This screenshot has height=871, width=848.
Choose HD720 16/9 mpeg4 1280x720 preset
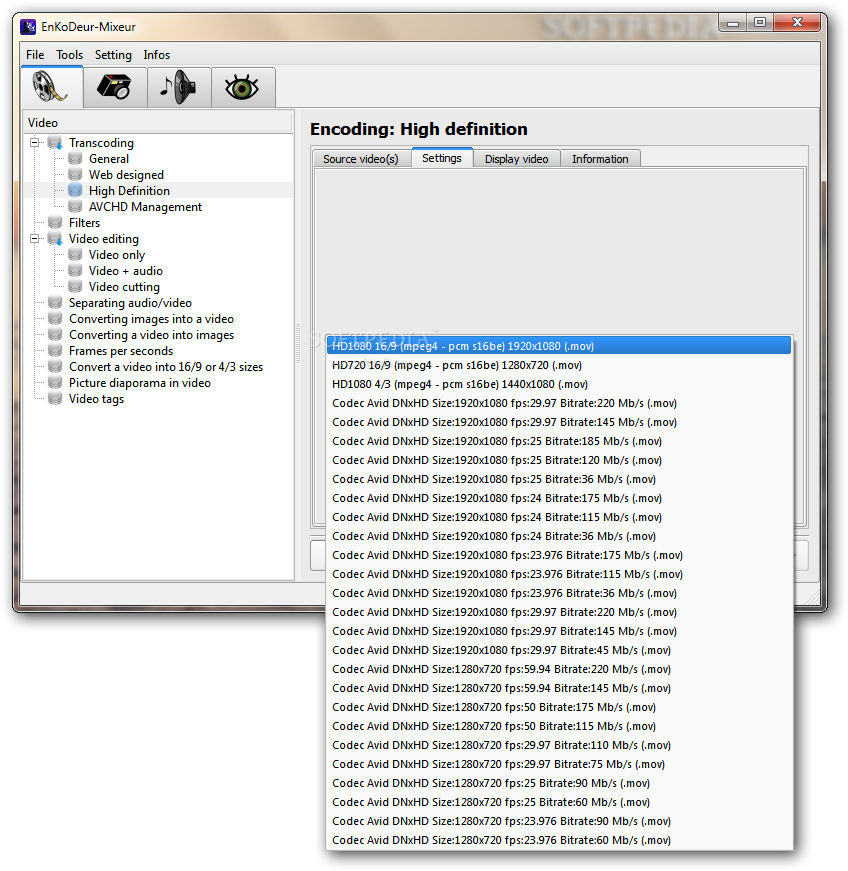559,365
